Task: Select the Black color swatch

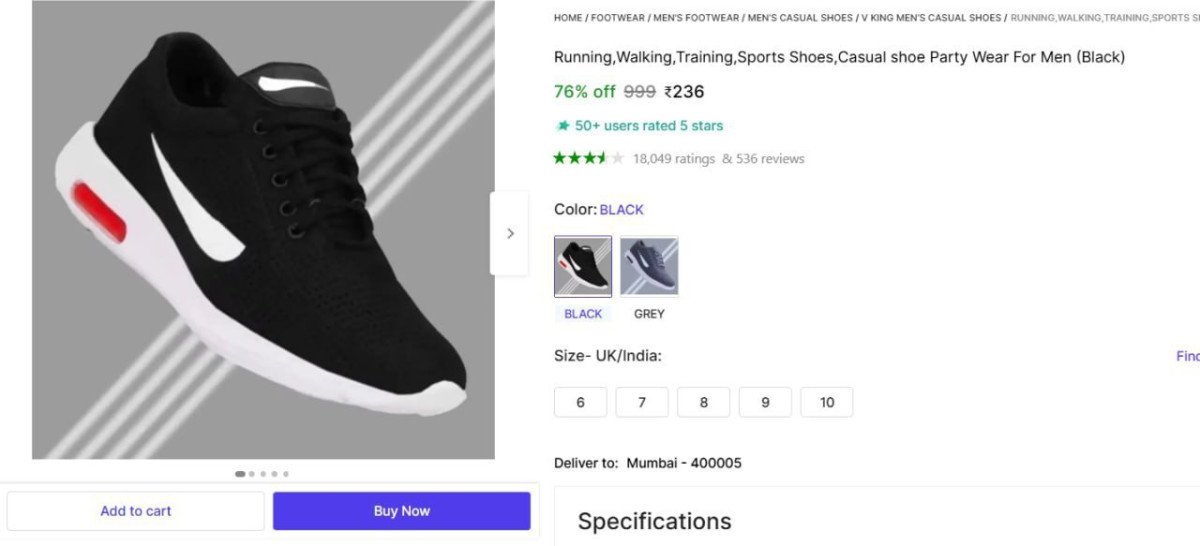Action: (x=583, y=267)
